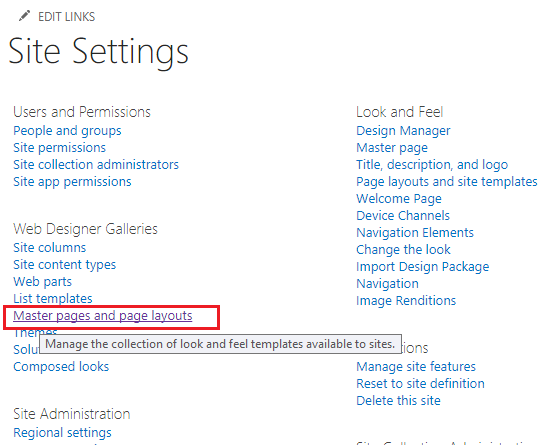Open Title, description, and logo settings
This screenshot has width=543, height=445.
click(432, 165)
